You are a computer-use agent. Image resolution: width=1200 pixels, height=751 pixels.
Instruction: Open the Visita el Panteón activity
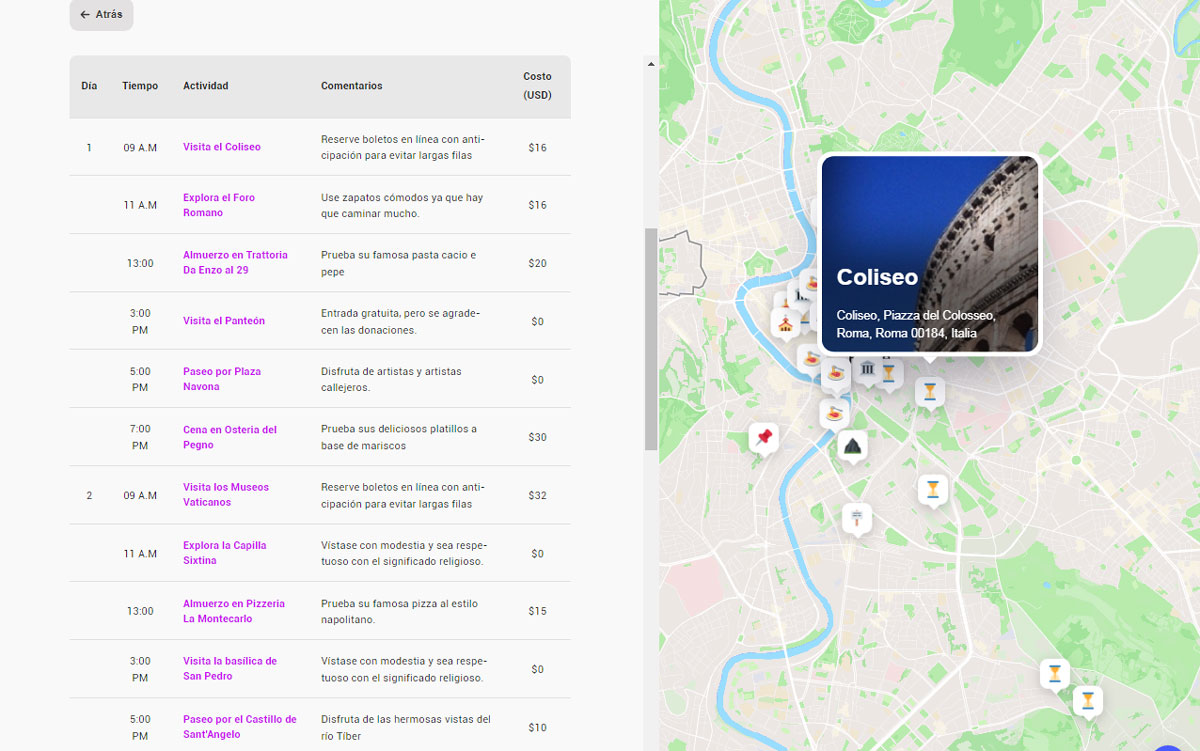[x=223, y=321]
